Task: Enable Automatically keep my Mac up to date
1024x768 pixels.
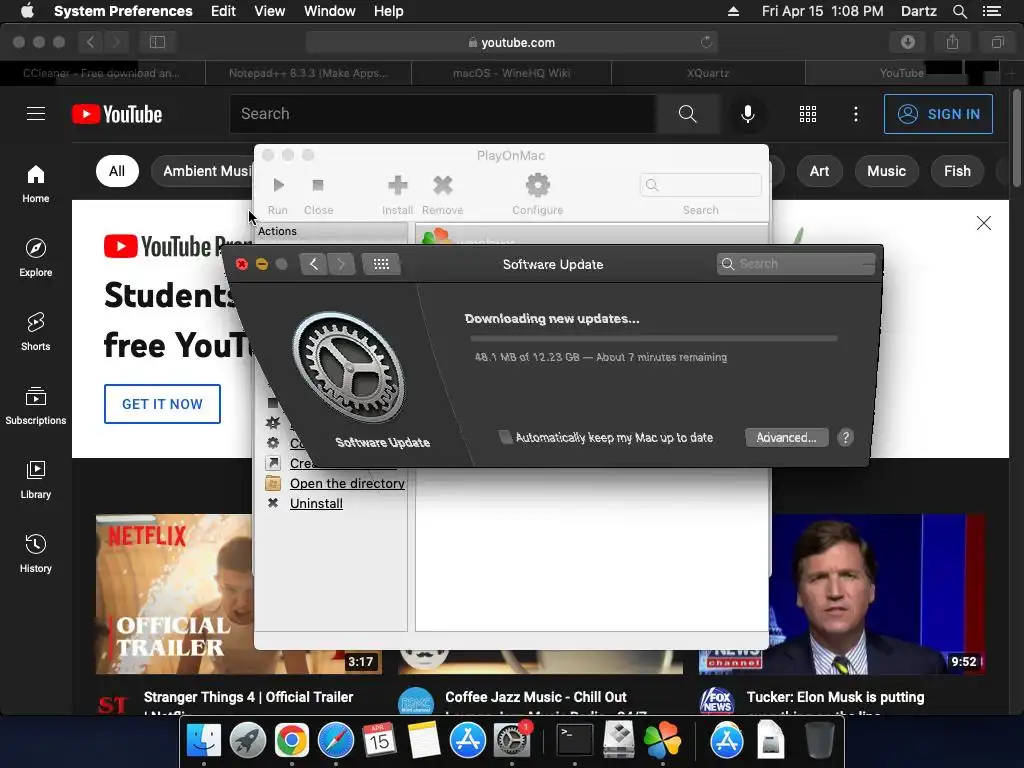Action: [505, 437]
